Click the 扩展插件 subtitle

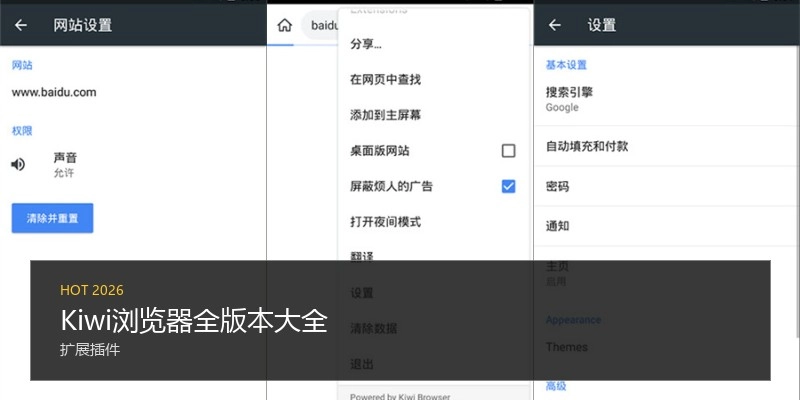point(90,350)
